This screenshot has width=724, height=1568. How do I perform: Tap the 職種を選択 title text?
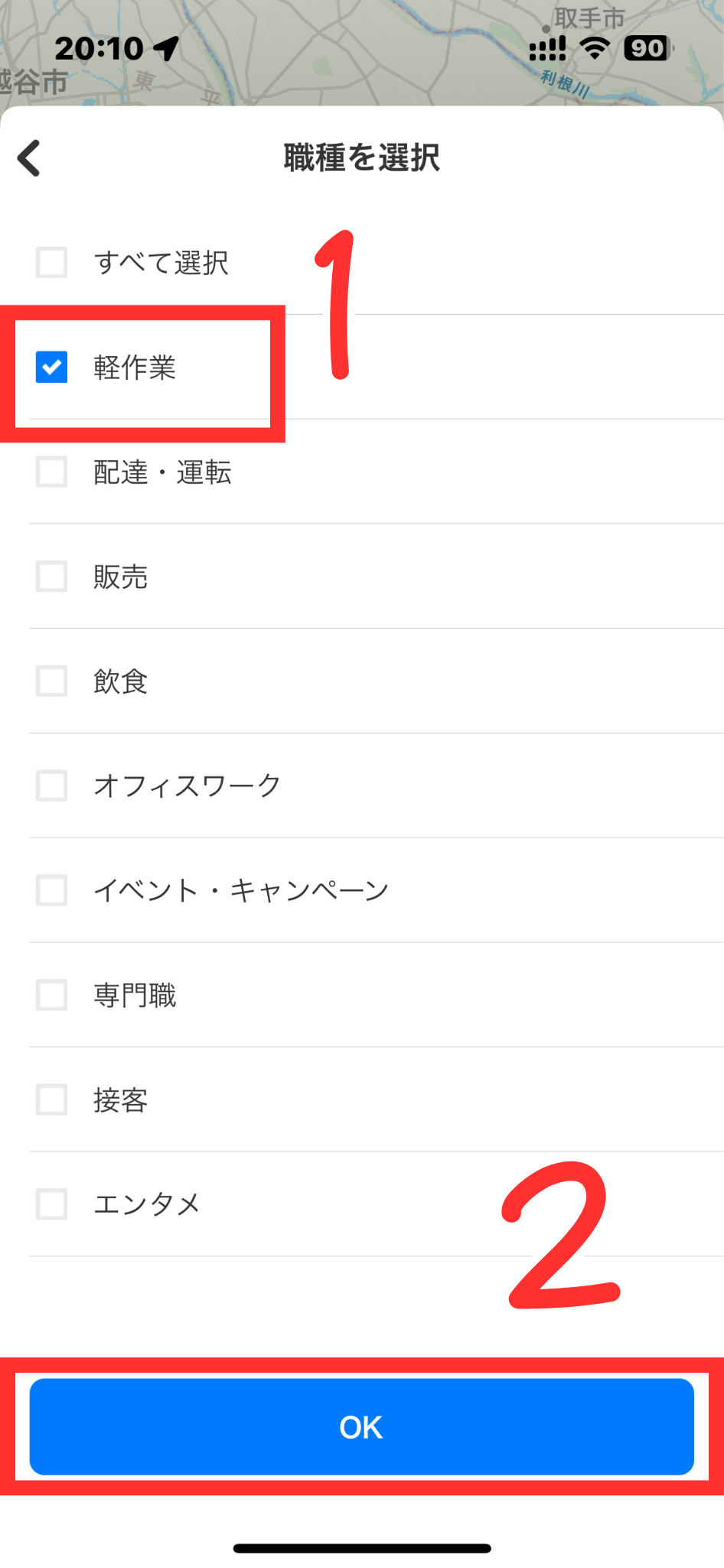[362, 158]
